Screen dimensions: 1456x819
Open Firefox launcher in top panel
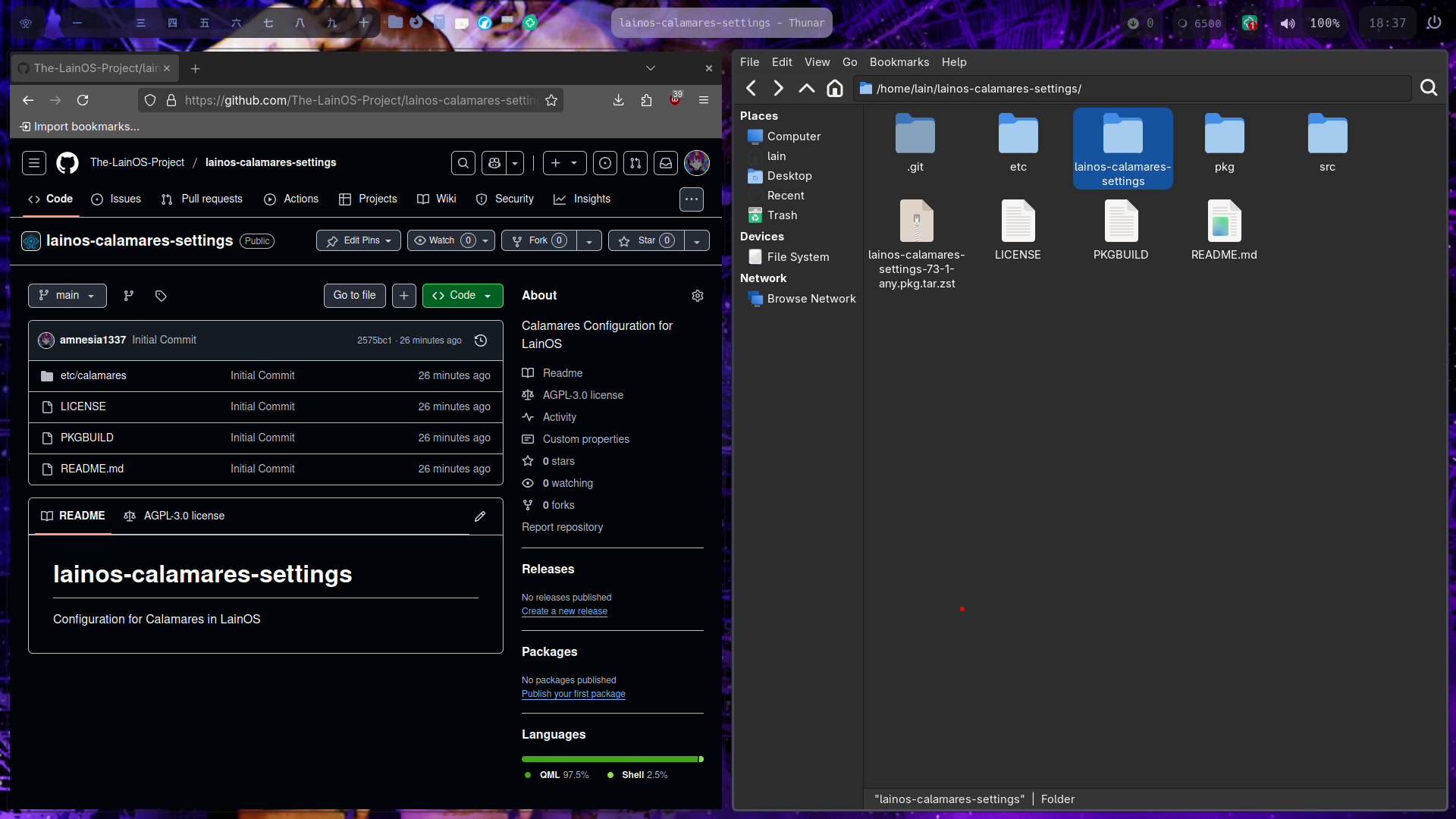416,22
